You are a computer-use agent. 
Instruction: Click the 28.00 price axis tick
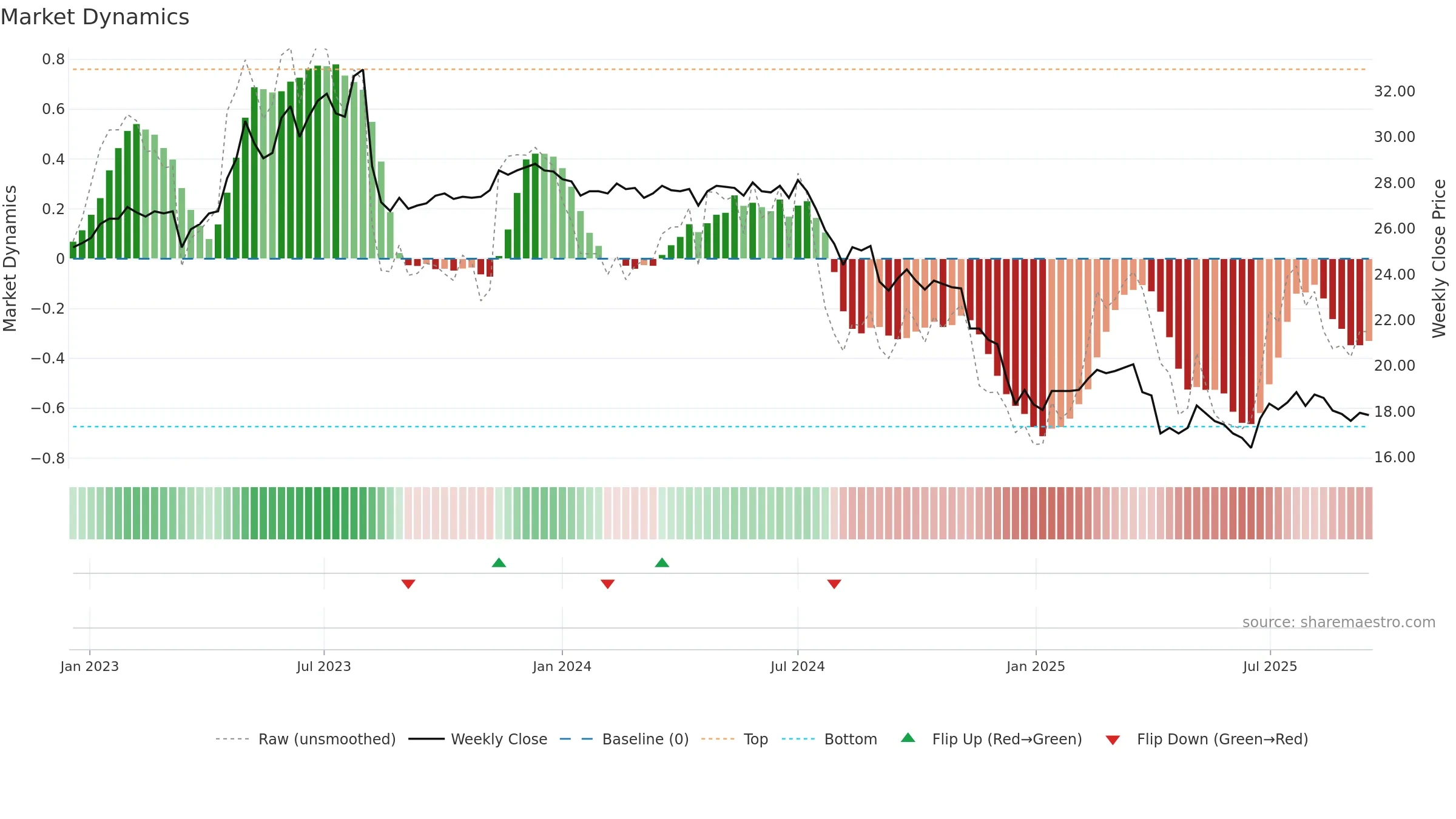click(1395, 183)
